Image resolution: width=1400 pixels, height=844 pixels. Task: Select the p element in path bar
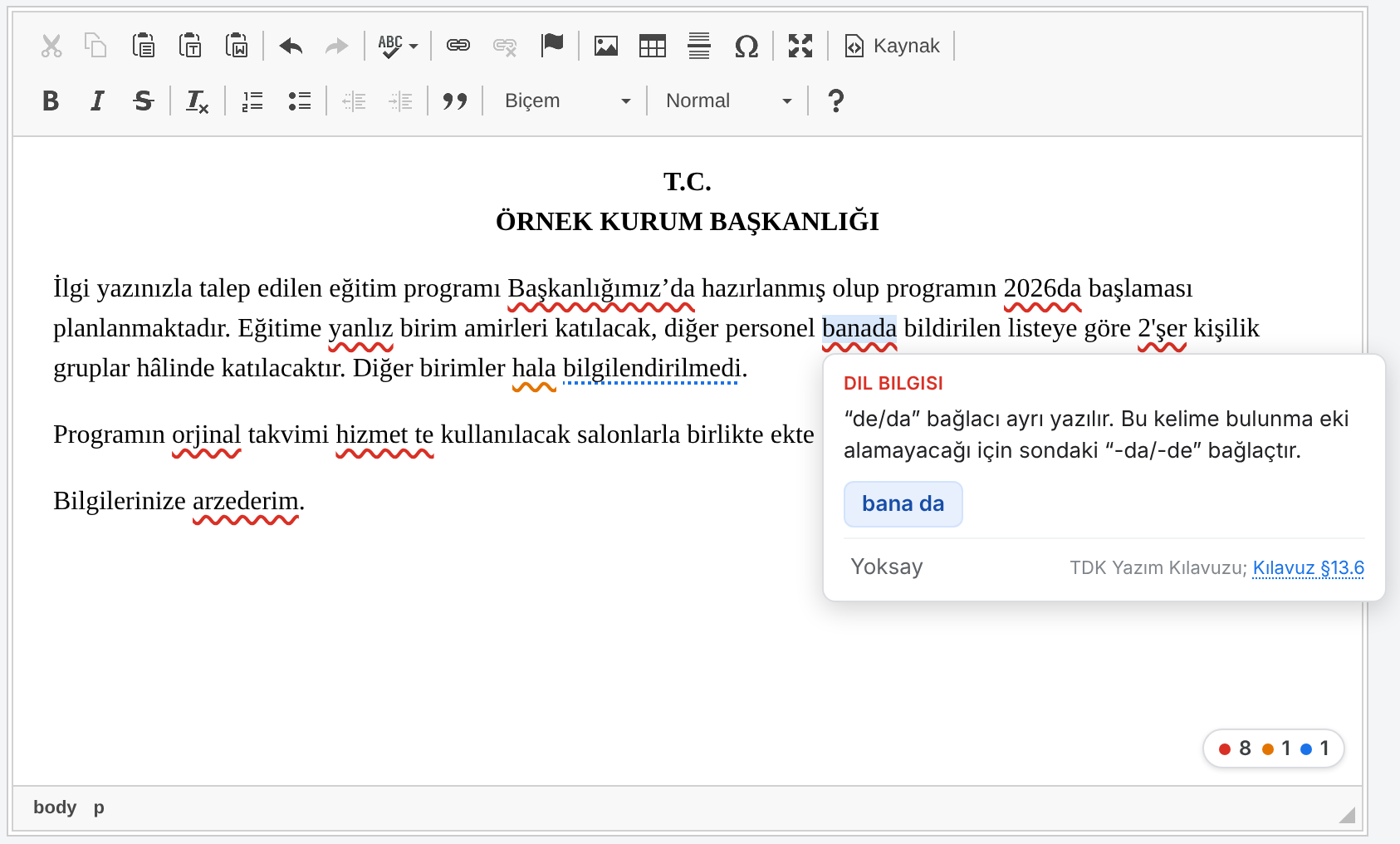(x=99, y=807)
